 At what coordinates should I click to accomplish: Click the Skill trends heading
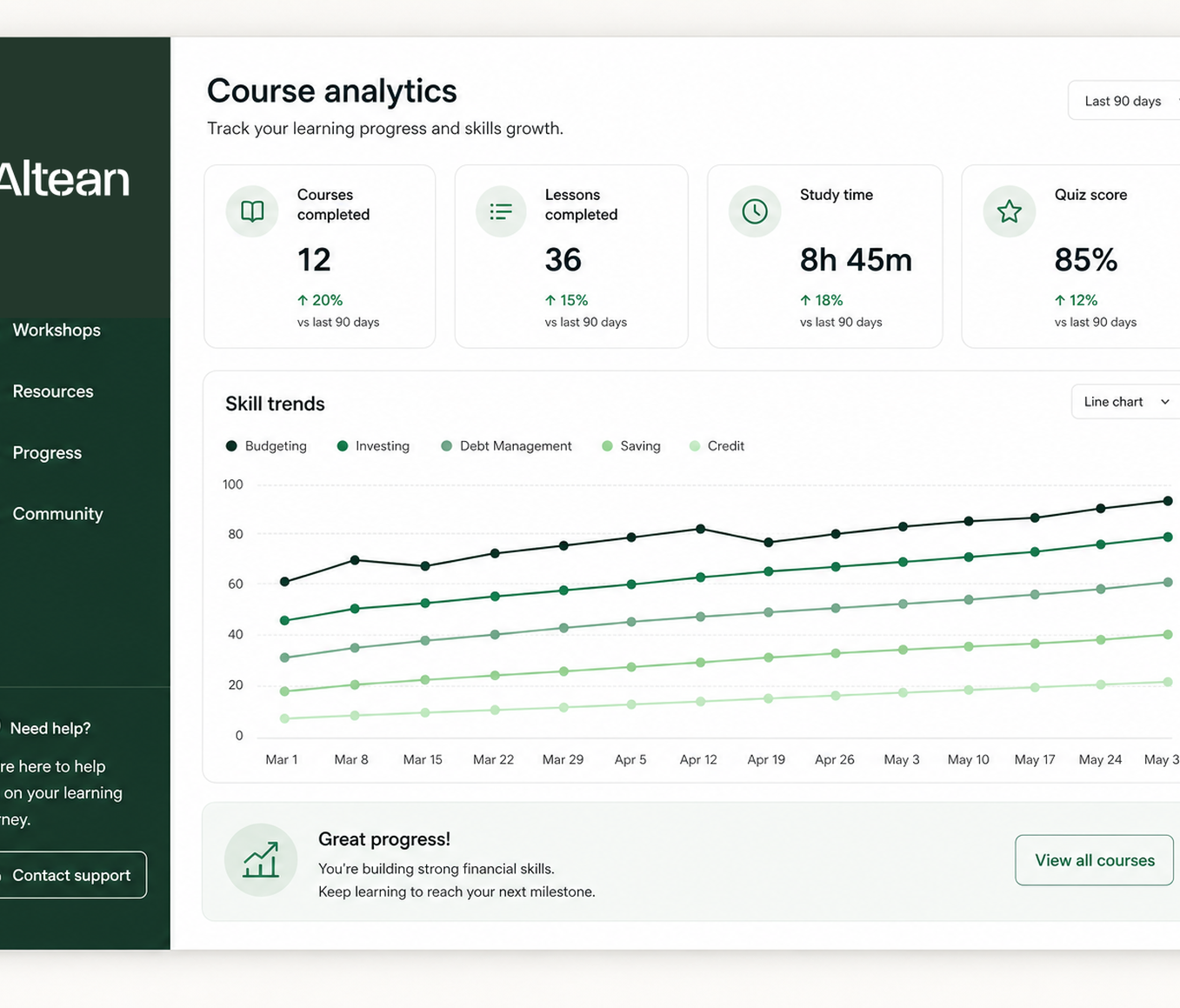(275, 404)
